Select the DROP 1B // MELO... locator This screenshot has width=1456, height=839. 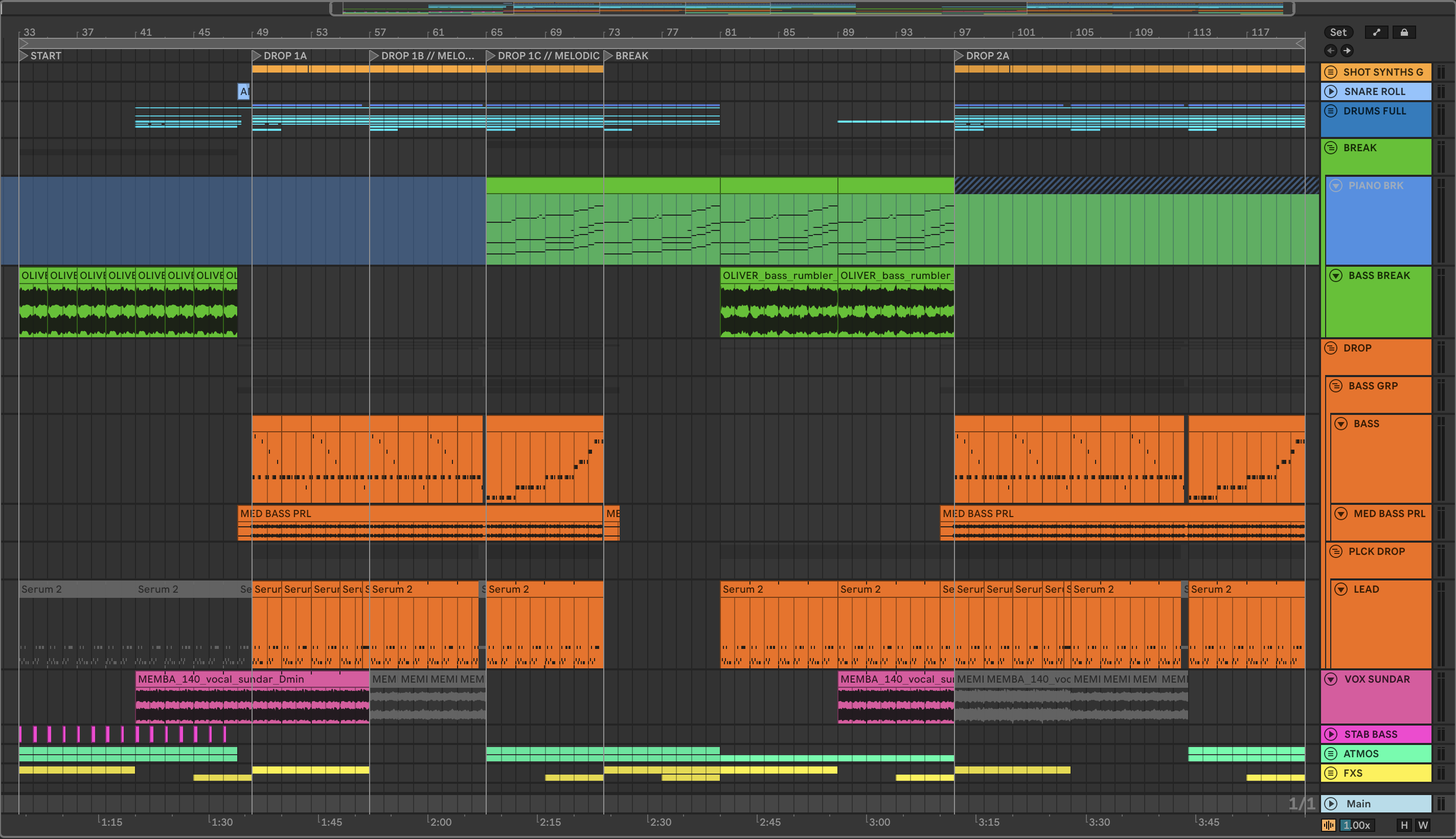point(422,56)
